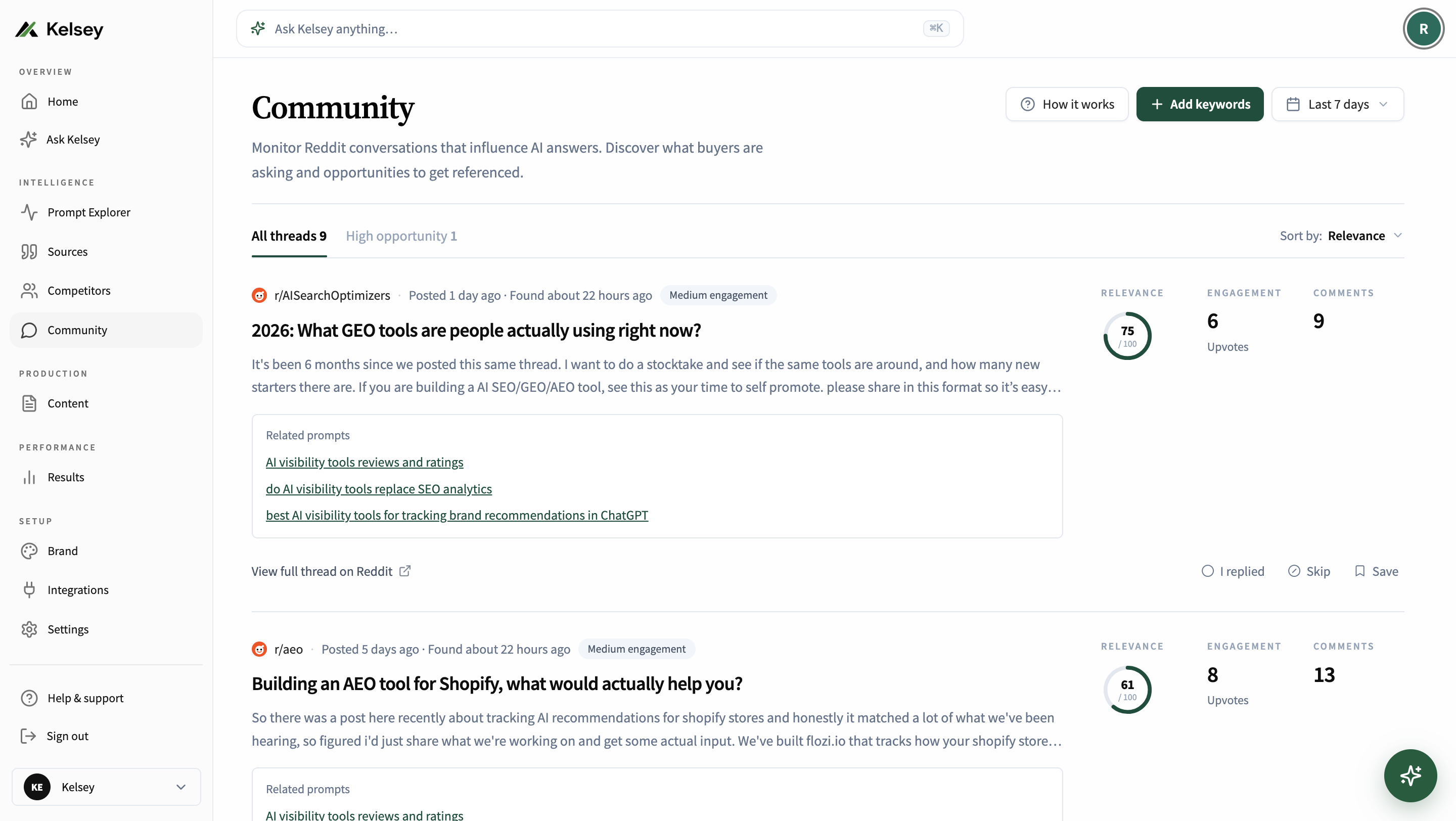Open the R user profile avatar
Viewport: 1456px width, 821px height.
click(1423, 29)
